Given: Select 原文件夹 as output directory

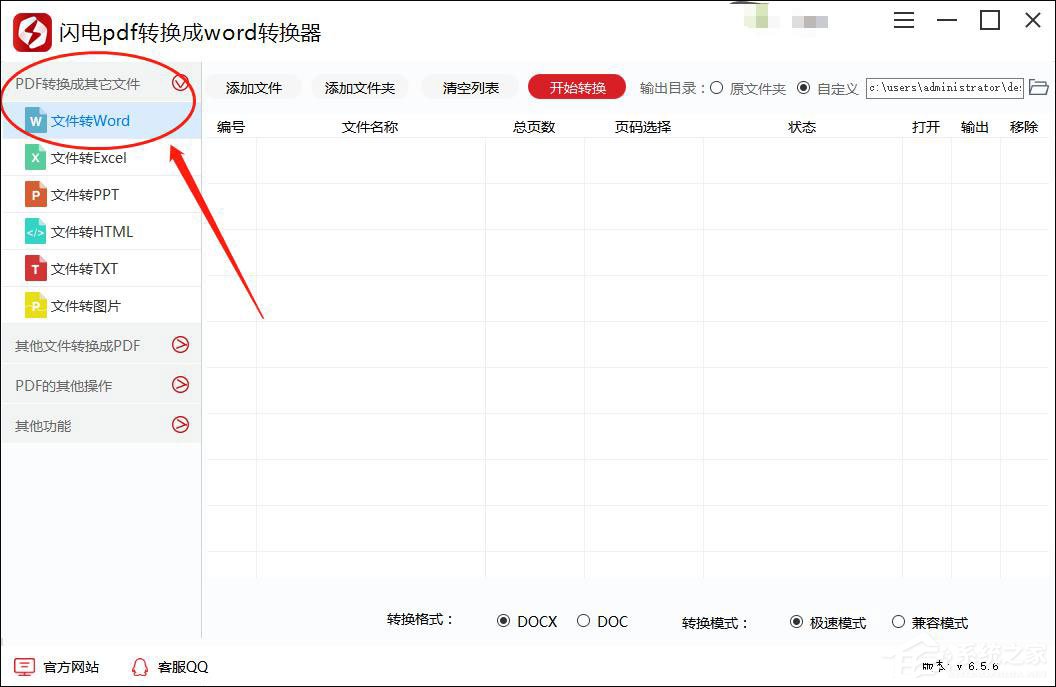Looking at the screenshot, I should click(x=716, y=88).
